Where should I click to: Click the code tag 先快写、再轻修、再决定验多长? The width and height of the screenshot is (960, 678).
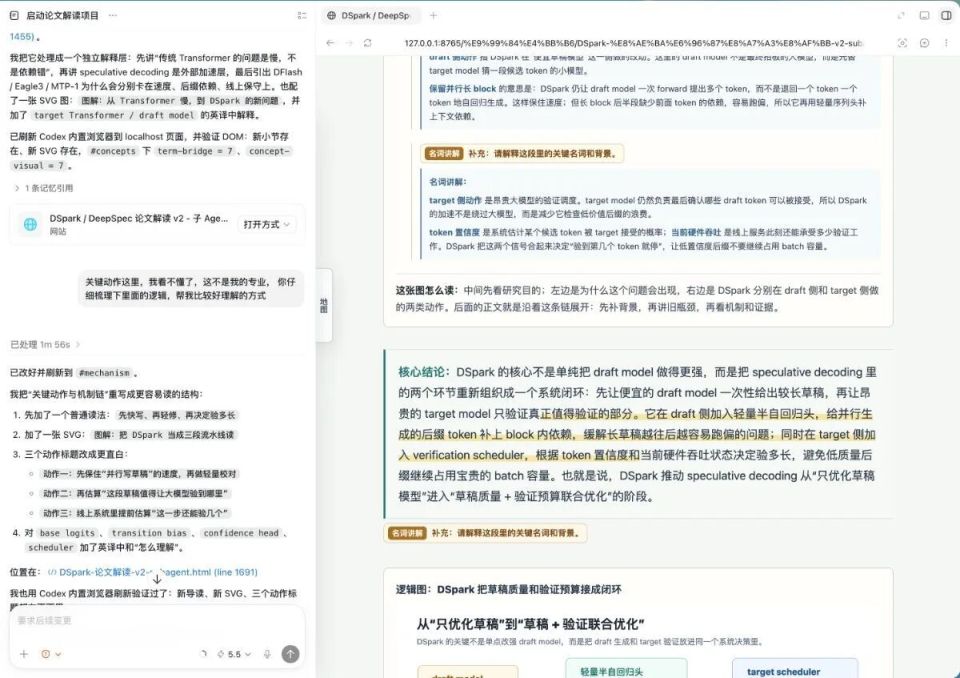[176, 415]
